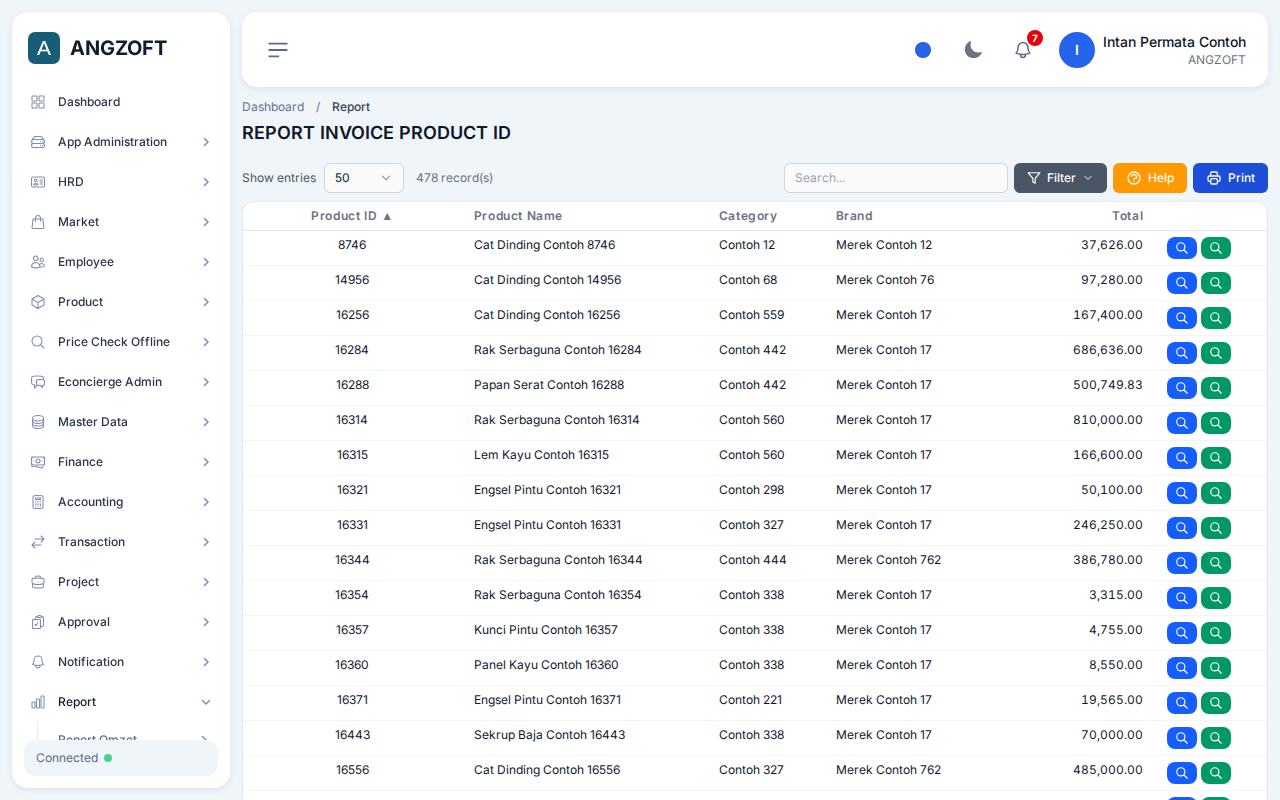Click the blue view icon for product 16256

[x=1182, y=318]
